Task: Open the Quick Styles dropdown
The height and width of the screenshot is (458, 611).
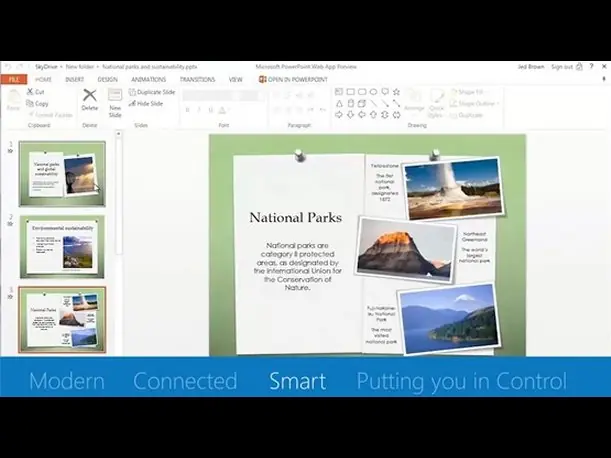Action: [x=436, y=103]
